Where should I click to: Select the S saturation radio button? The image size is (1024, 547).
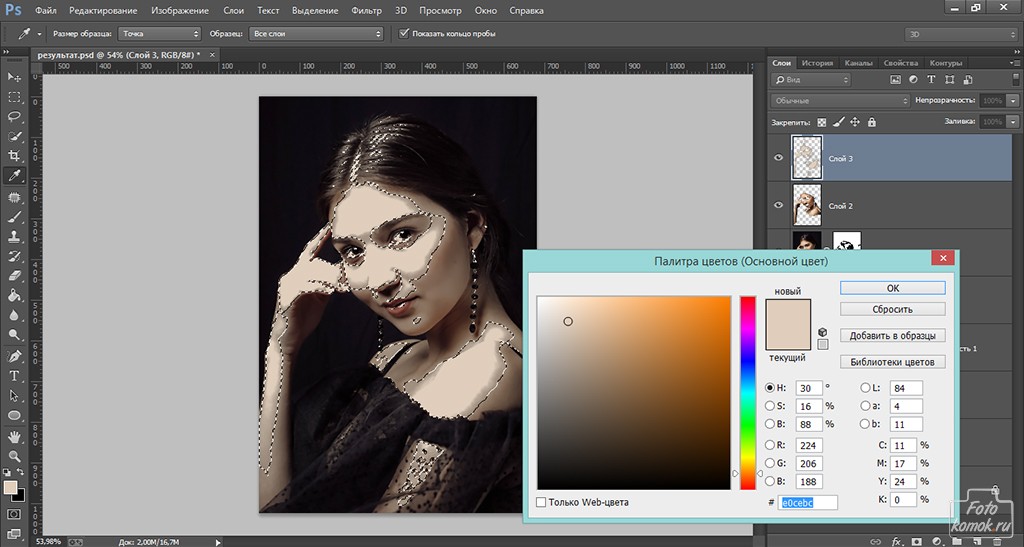(770, 406)
